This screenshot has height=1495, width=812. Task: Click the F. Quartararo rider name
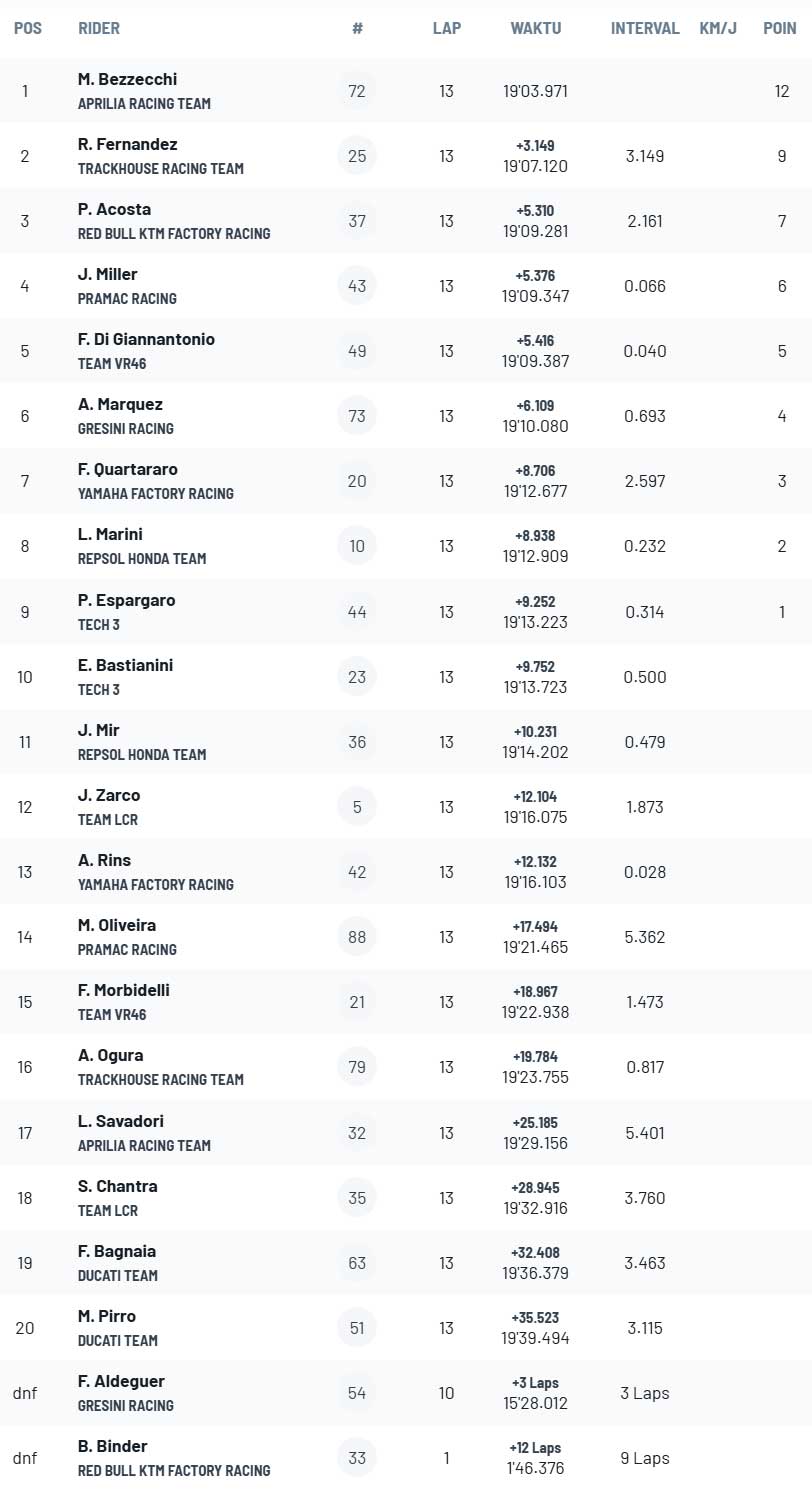coord(128,469)
